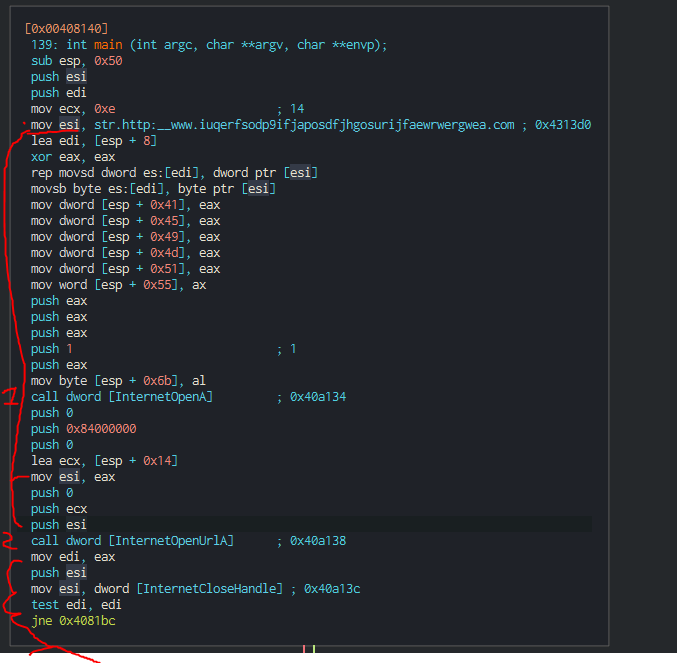Viewport: 677px width, 663px height.
Task: Select 'mov dword [esp + 0x41], eax'
Action: 125,205
